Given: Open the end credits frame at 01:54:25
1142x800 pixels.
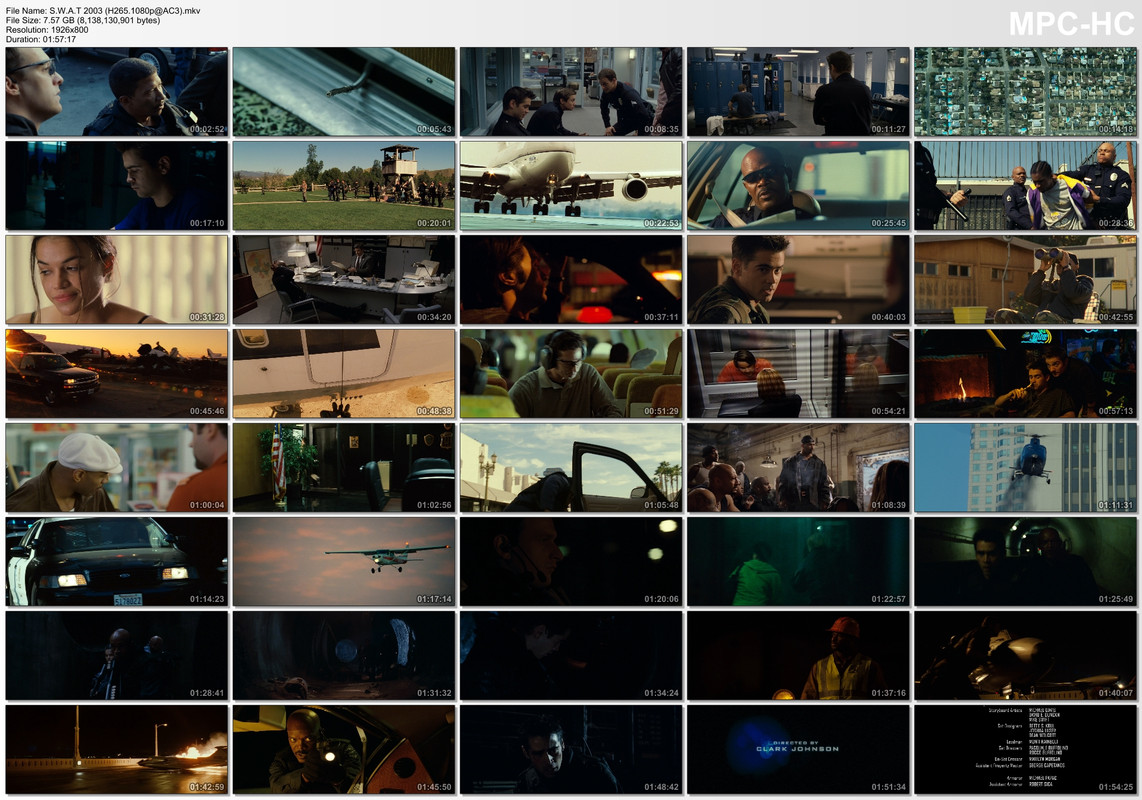Looking at the screenshot, I should [x=1025, y=750].
